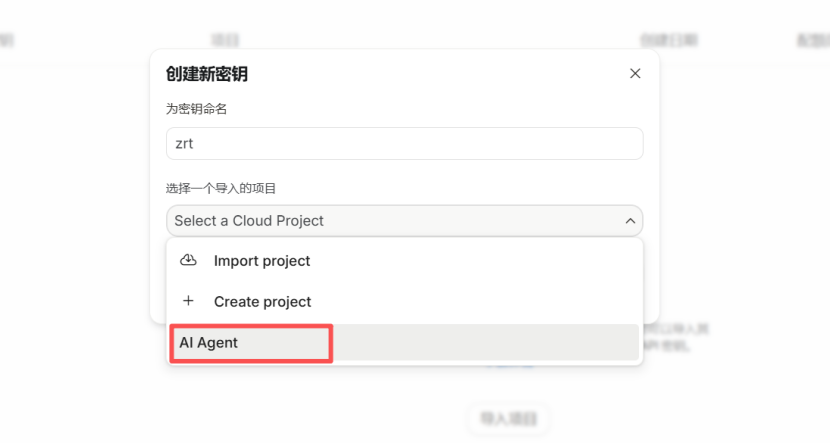Click the 为密钥命名 label
Viewport: 830px width, 444px height.
tap(197, 109)
